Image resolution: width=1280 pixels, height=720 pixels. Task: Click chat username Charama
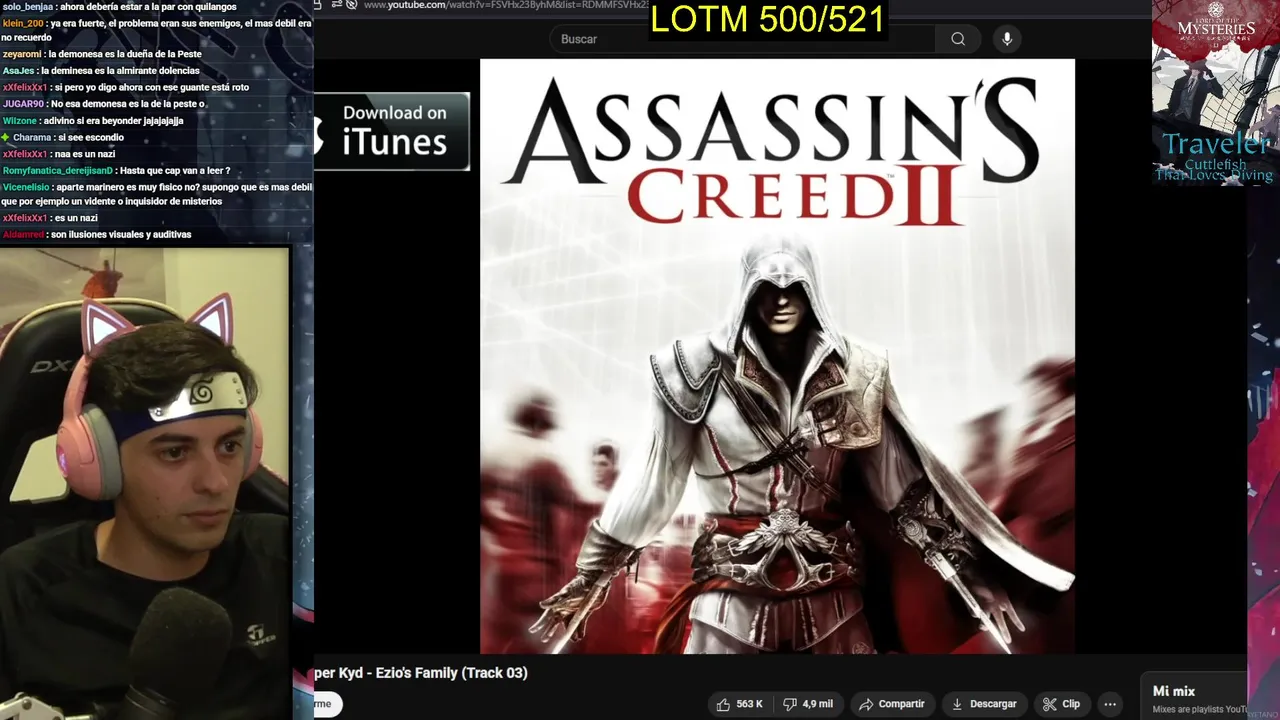coord(33,138)
